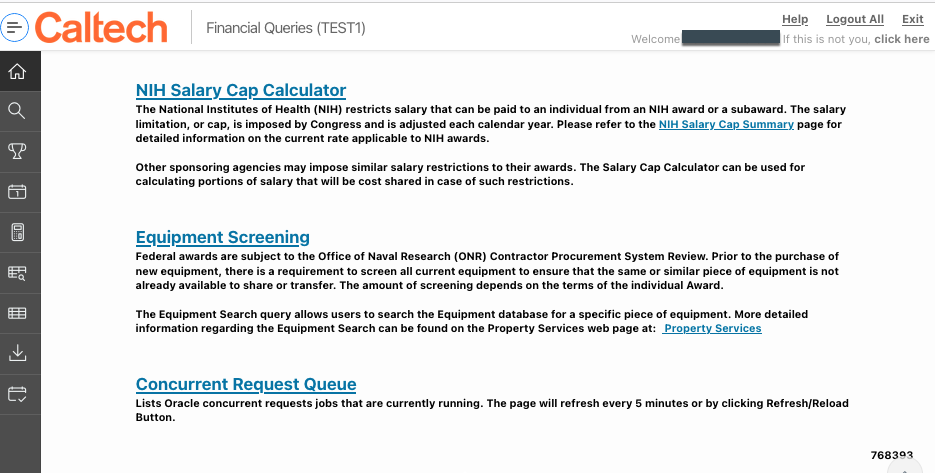935x473 pixels.
Task: Click Logout All in the header
Action: coord(854,19)
